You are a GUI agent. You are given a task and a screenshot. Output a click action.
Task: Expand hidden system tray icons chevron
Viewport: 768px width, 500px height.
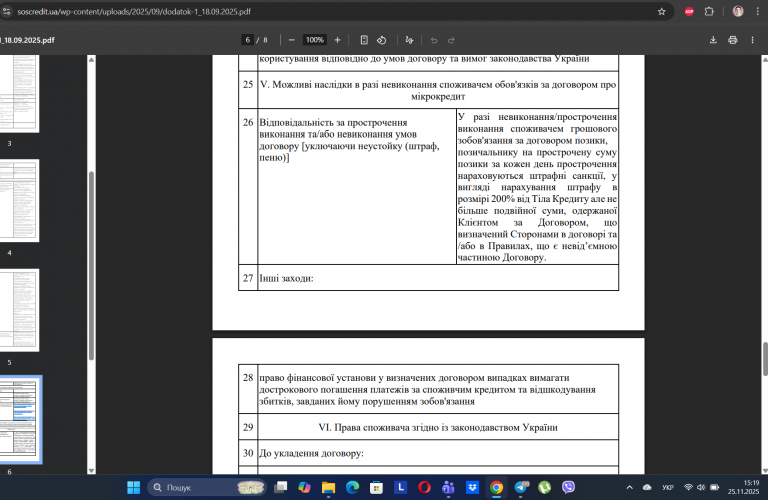tap(629, 487)
